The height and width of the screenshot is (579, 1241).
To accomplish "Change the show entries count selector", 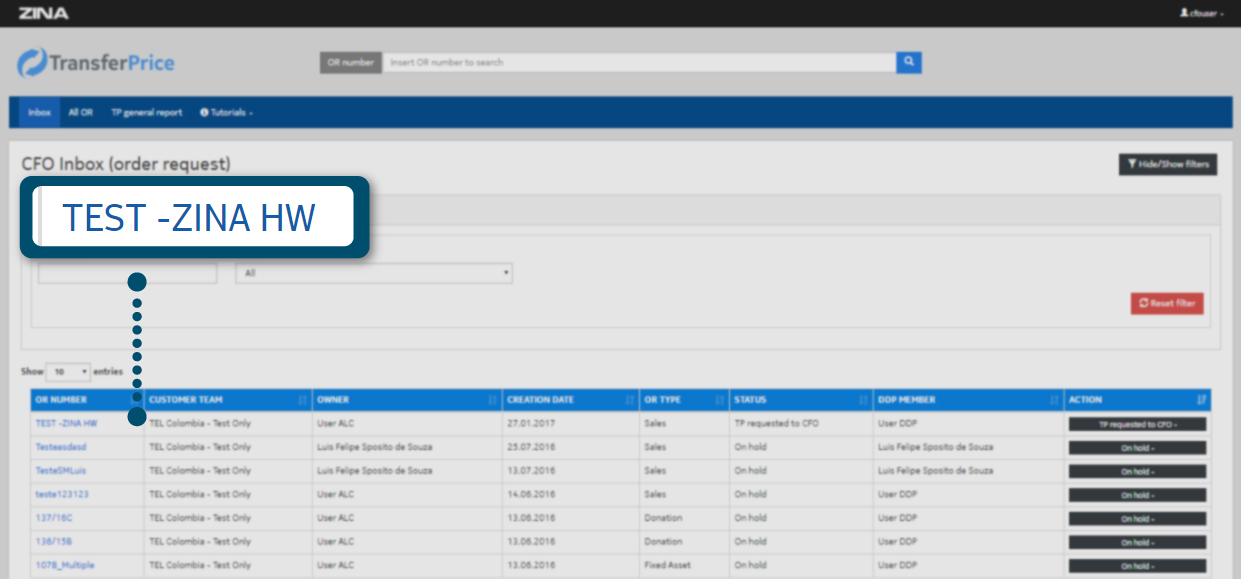I will point(68,372).
